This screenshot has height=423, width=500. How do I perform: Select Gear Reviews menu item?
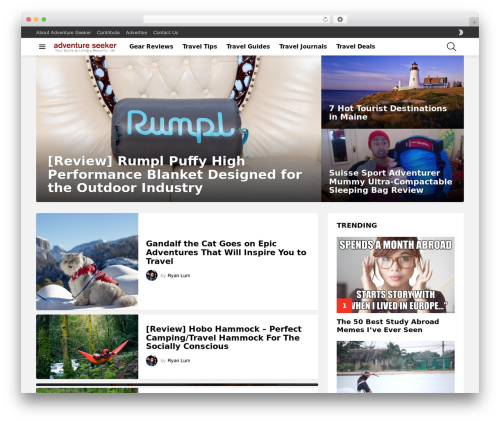click(151, 46)
